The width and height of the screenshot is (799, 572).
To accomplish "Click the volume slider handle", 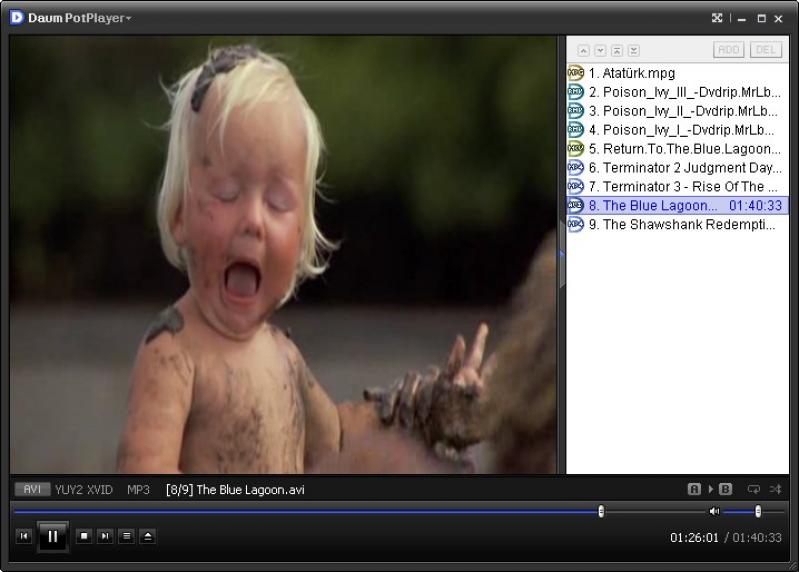I will tap(758, 511).
